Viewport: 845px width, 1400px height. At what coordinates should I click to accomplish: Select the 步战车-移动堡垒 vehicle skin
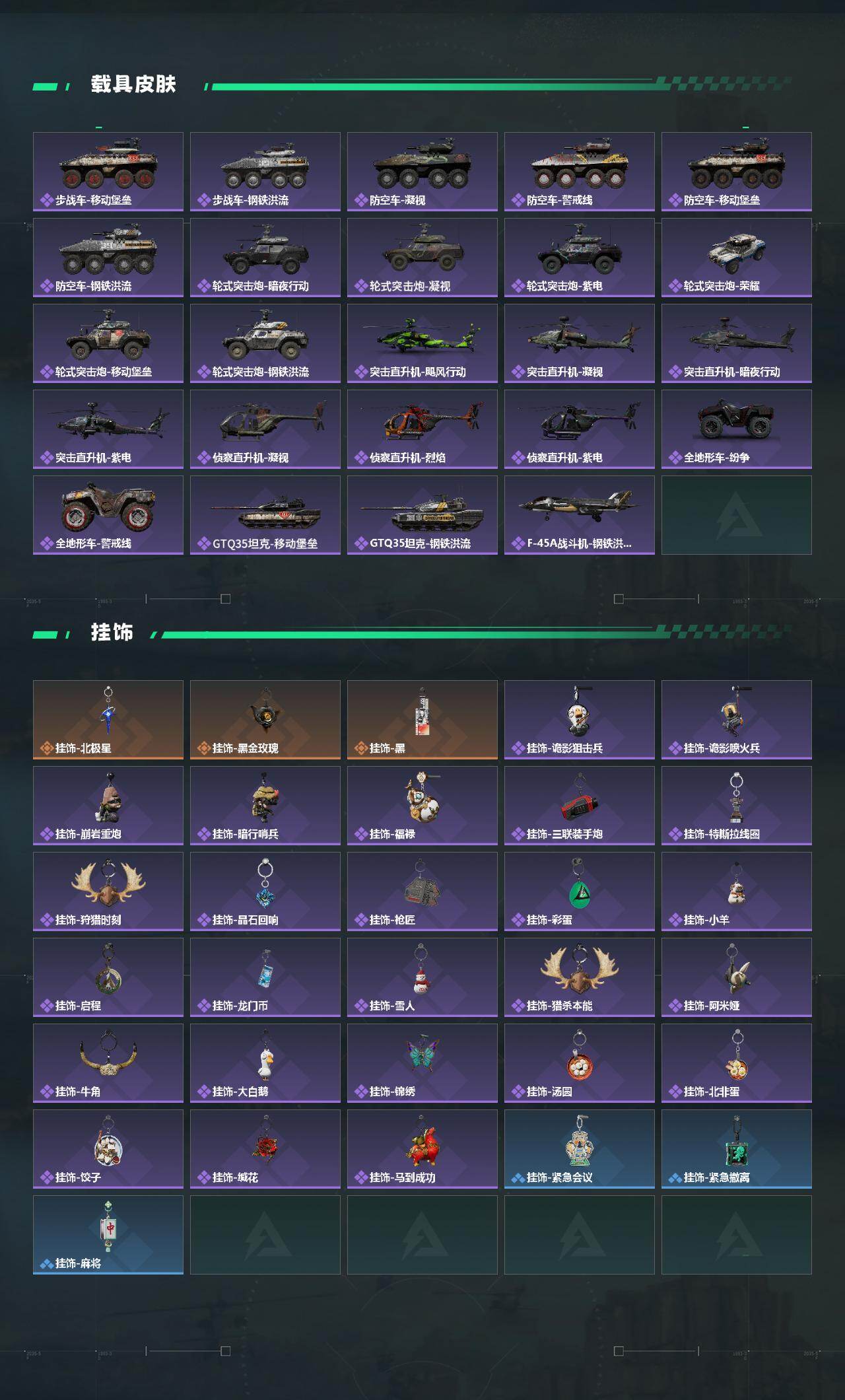point(108,172)
